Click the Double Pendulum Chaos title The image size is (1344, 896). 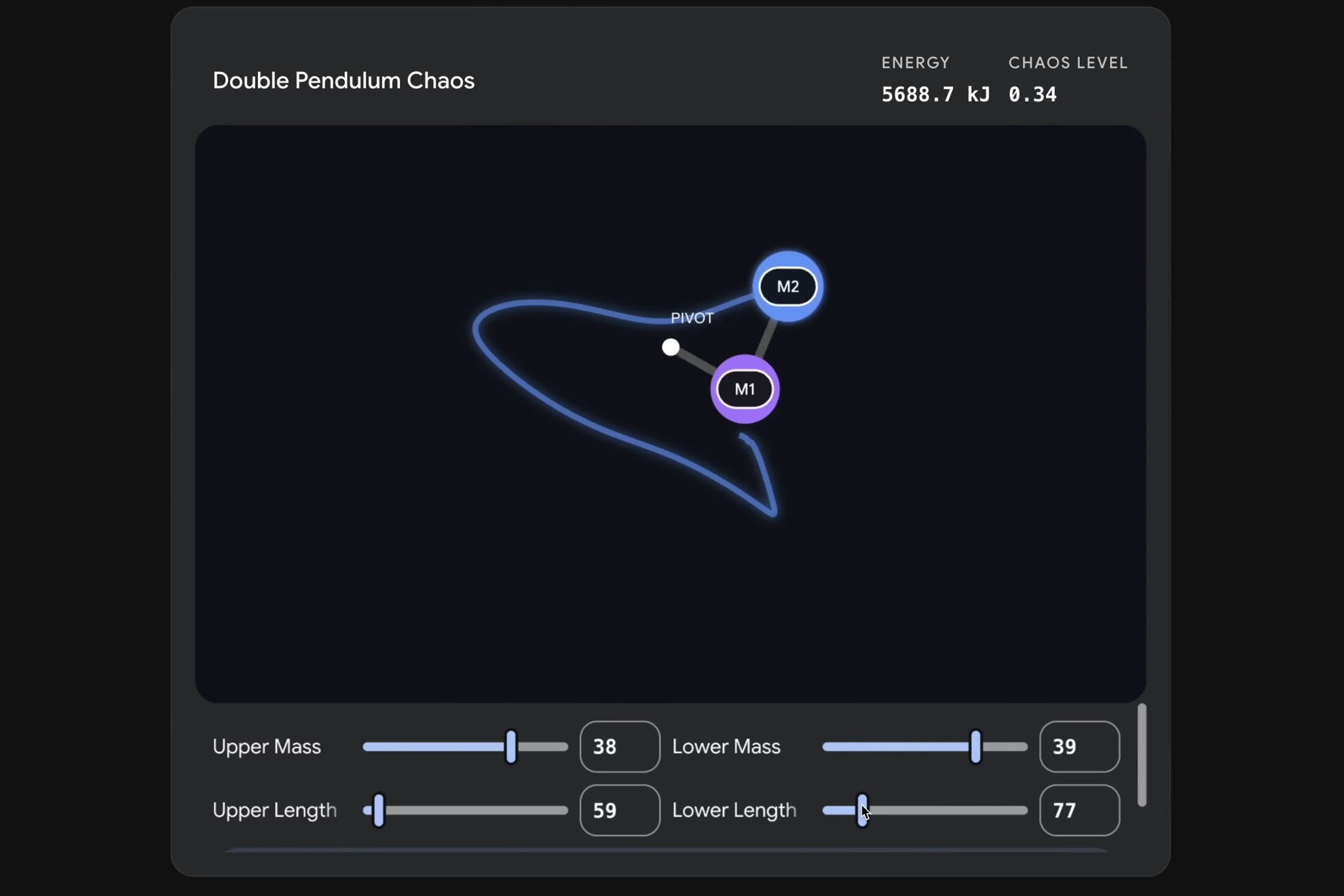tap(343, 81)
